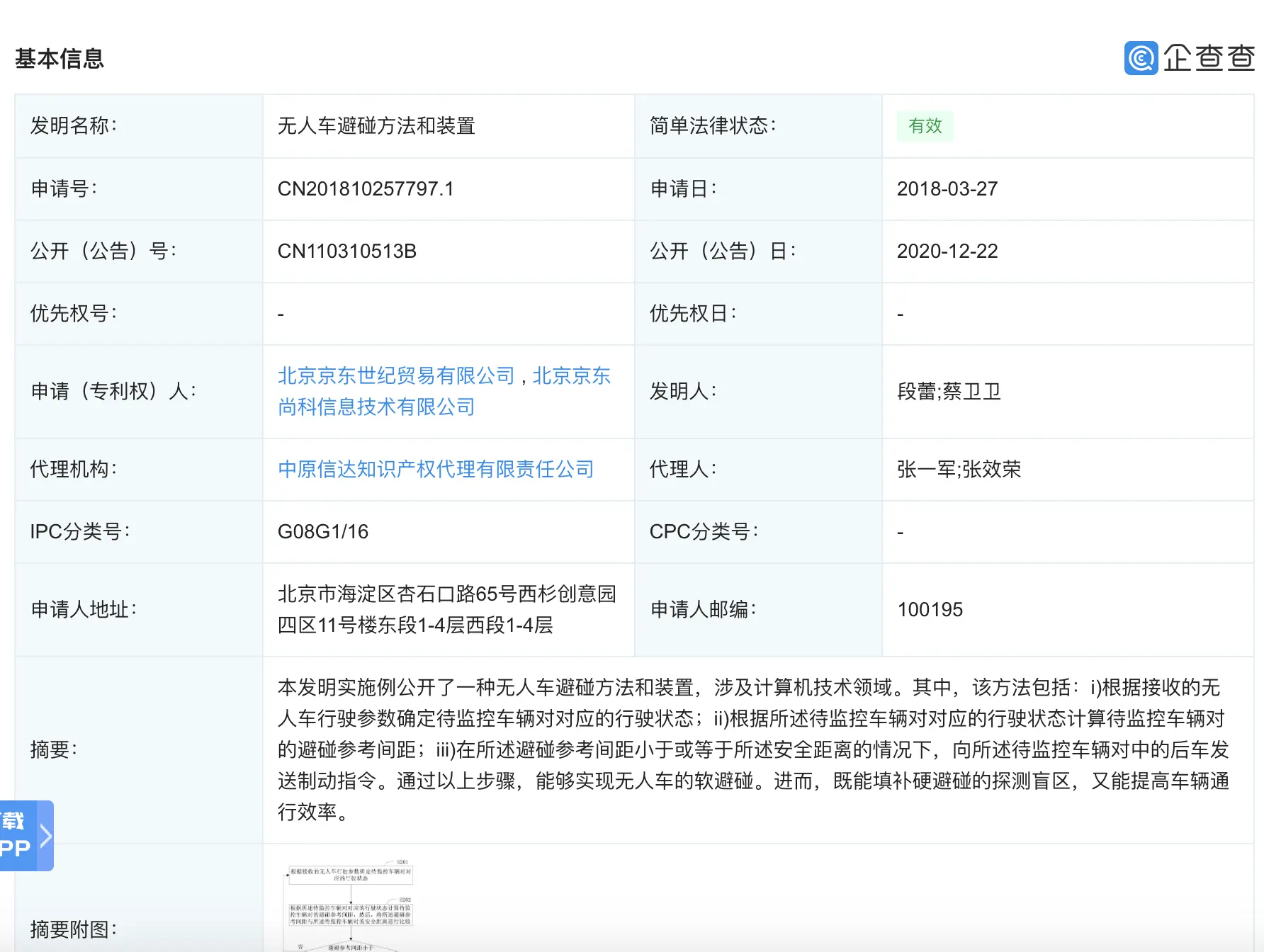This screenshot has height=952, width=1264.
Task: Click the 基本信息 section heading
Action: (60, 59)
